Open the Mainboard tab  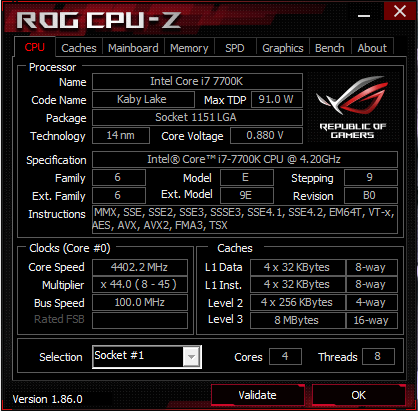133,48
